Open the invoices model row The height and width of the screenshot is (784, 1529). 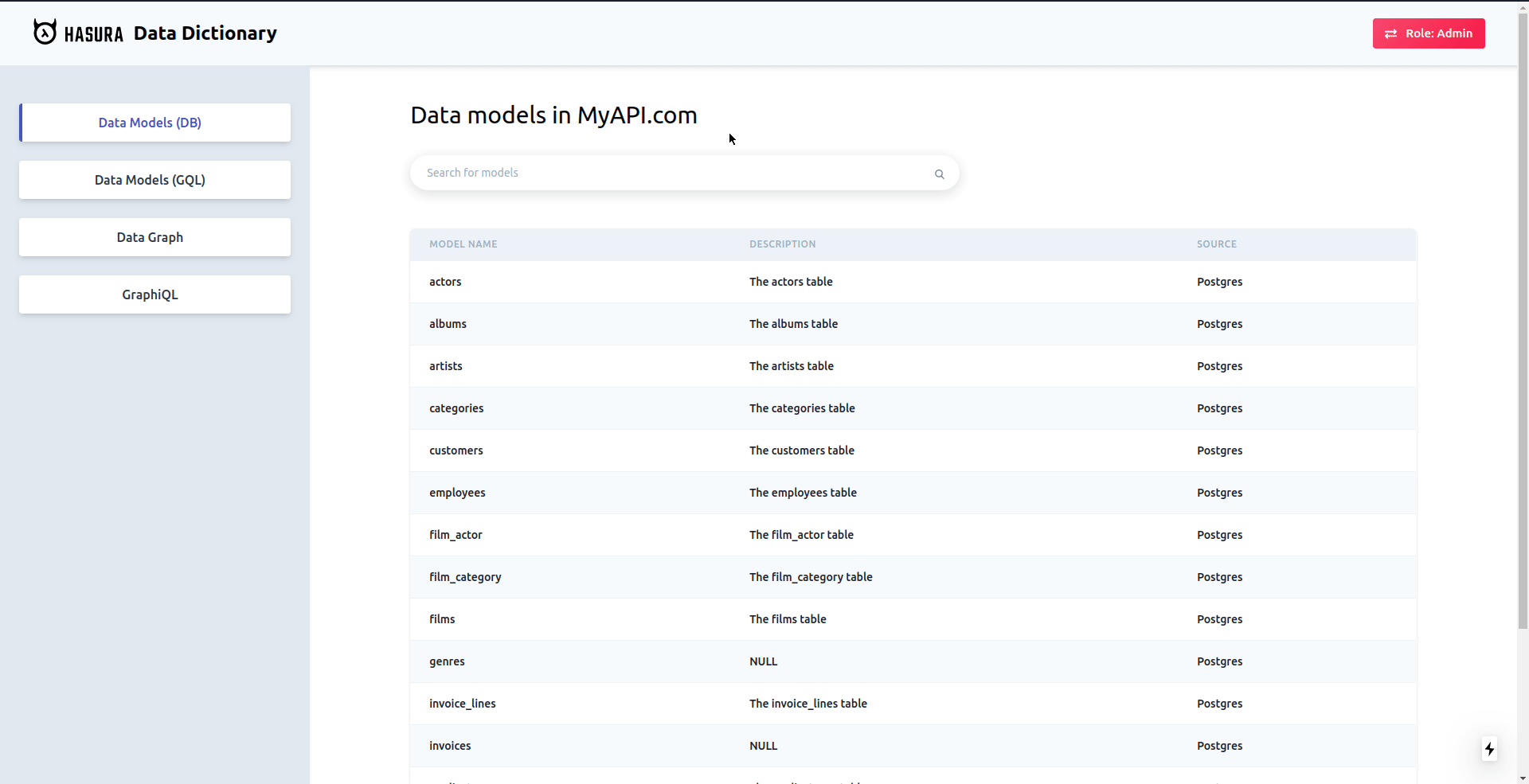point(913,746)
